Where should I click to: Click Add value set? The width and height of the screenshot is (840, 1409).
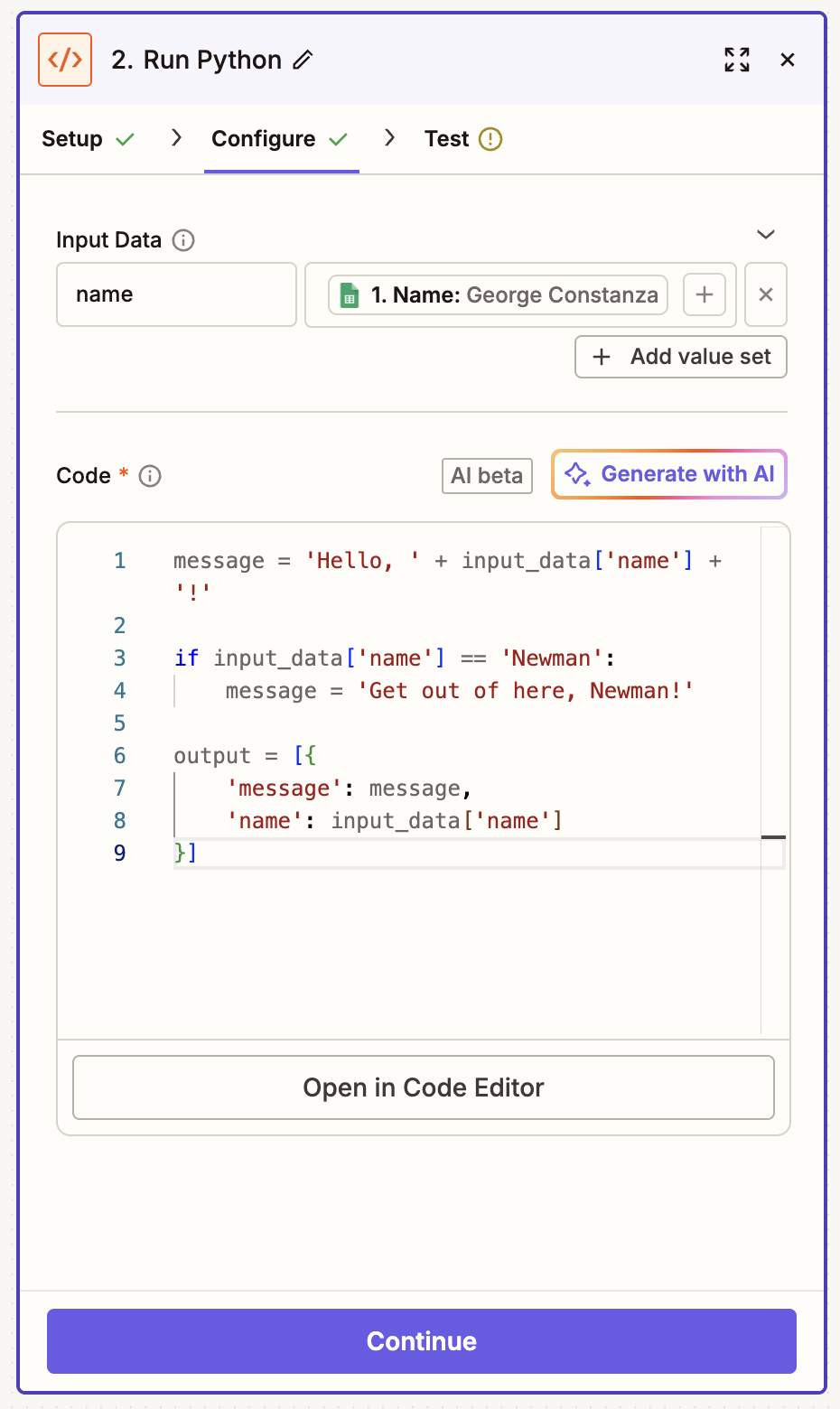(680, 357)
